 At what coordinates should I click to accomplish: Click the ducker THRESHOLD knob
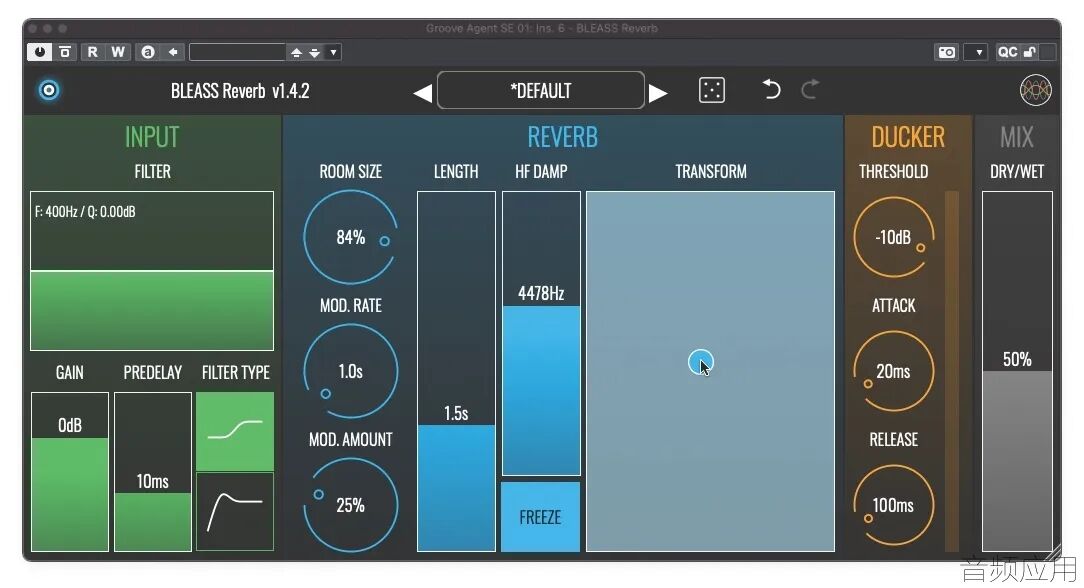[x=893, y=237]
